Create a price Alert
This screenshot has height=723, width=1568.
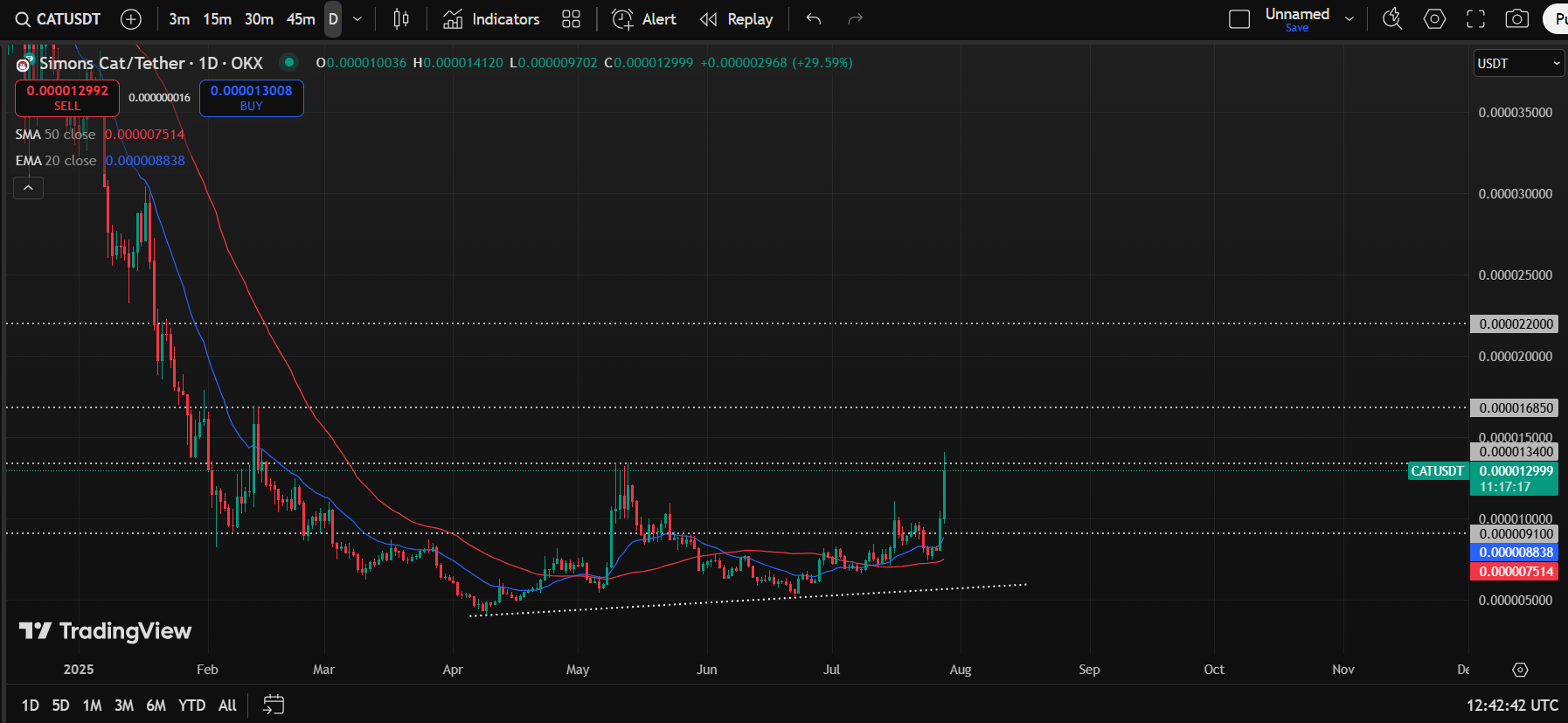coord(644,19)
